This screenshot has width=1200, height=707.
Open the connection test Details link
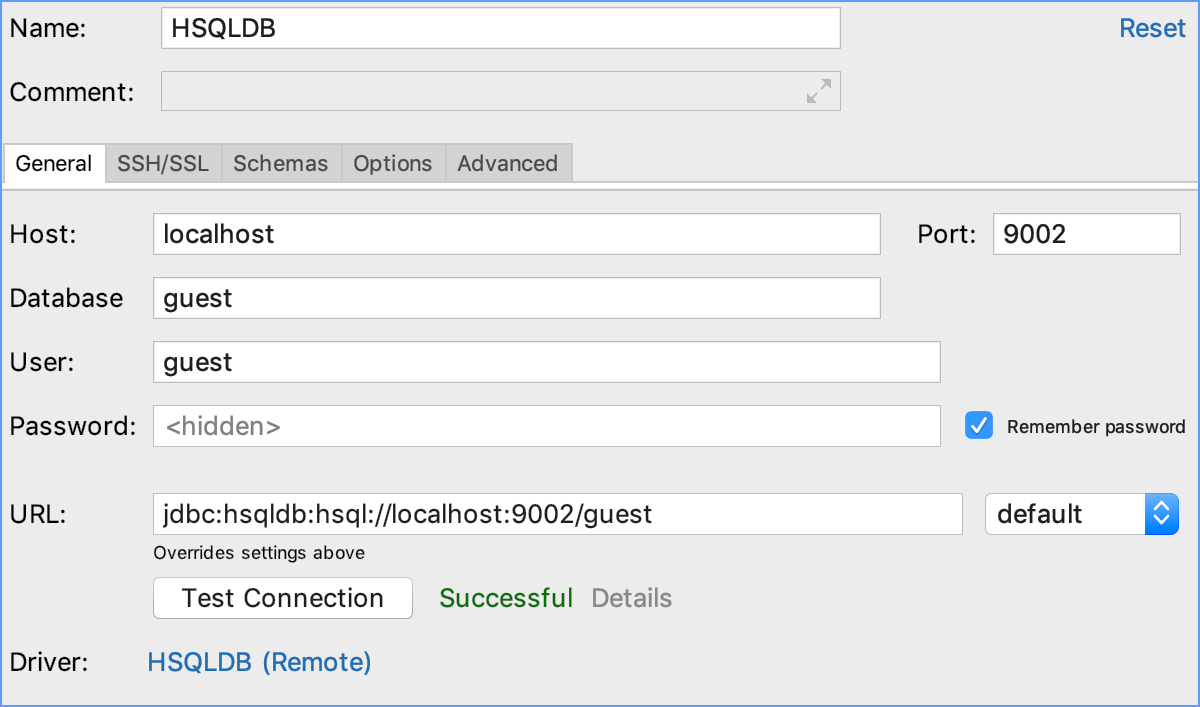click(632, 598)
